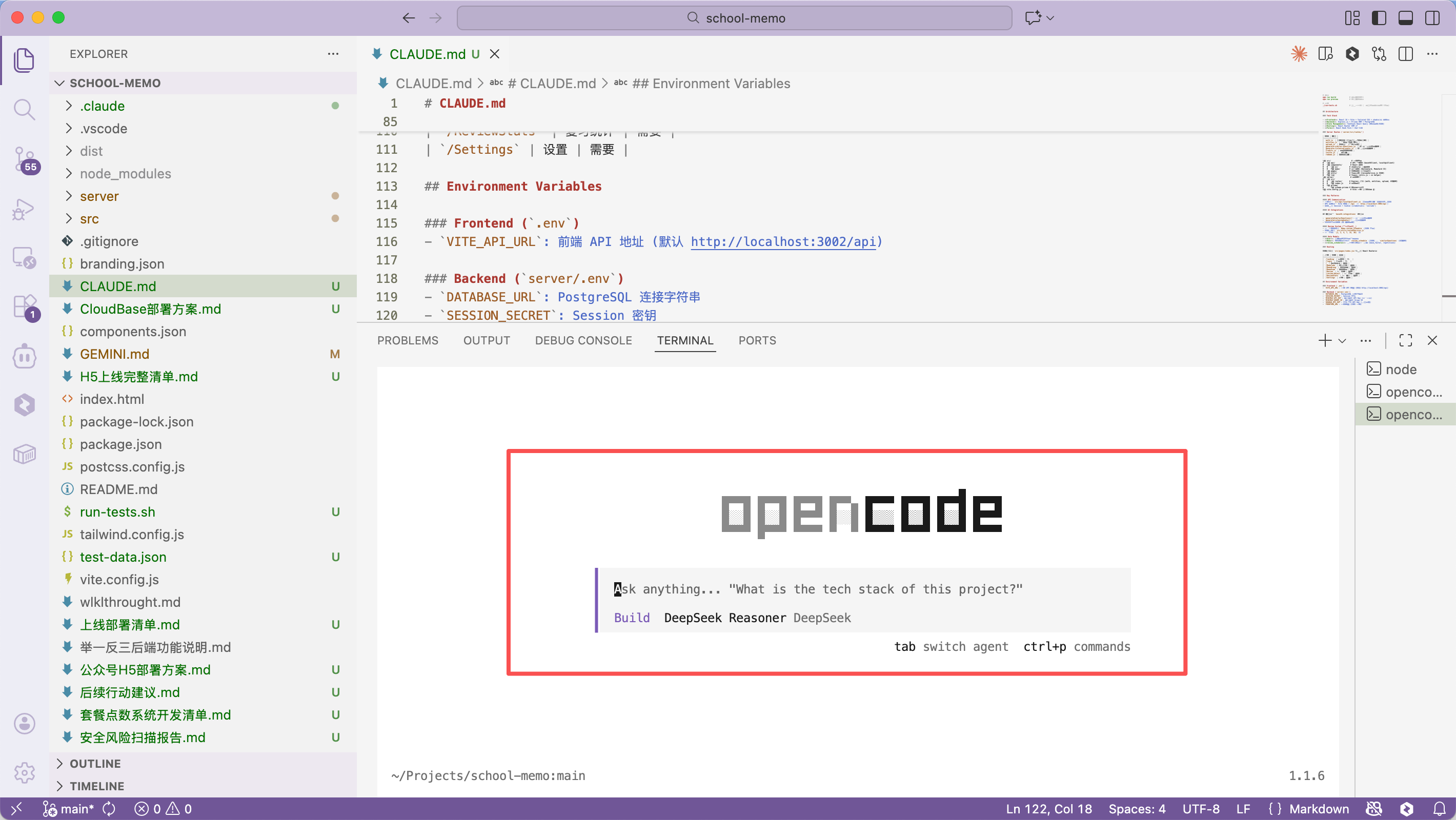Toggle the primary side bar visibility
Viewport: 1456px width, 820px height.
(1379, 18)
